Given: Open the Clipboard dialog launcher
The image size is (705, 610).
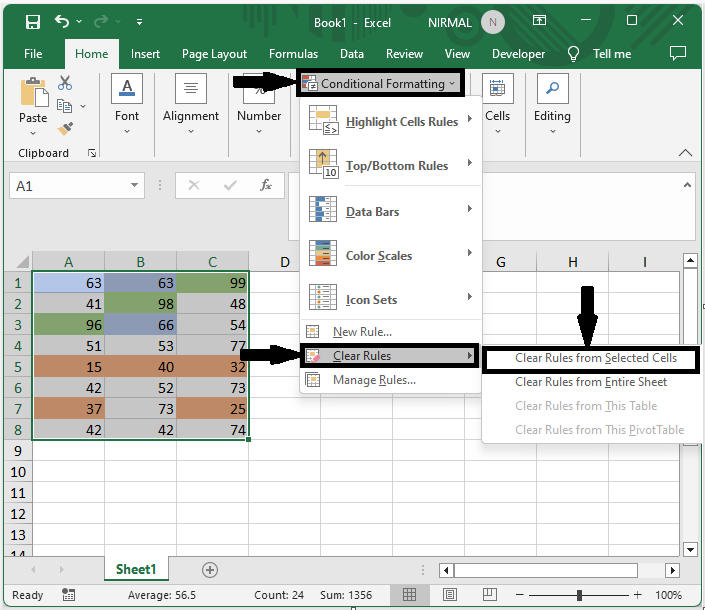Looking at the screenshot, I should coord(92,154).
